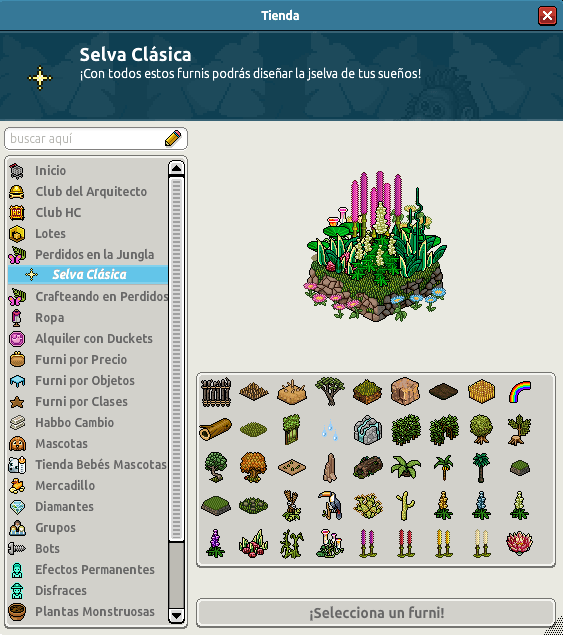Select the waterfall rock furni
563x635 pixels.
coord(367,429)
